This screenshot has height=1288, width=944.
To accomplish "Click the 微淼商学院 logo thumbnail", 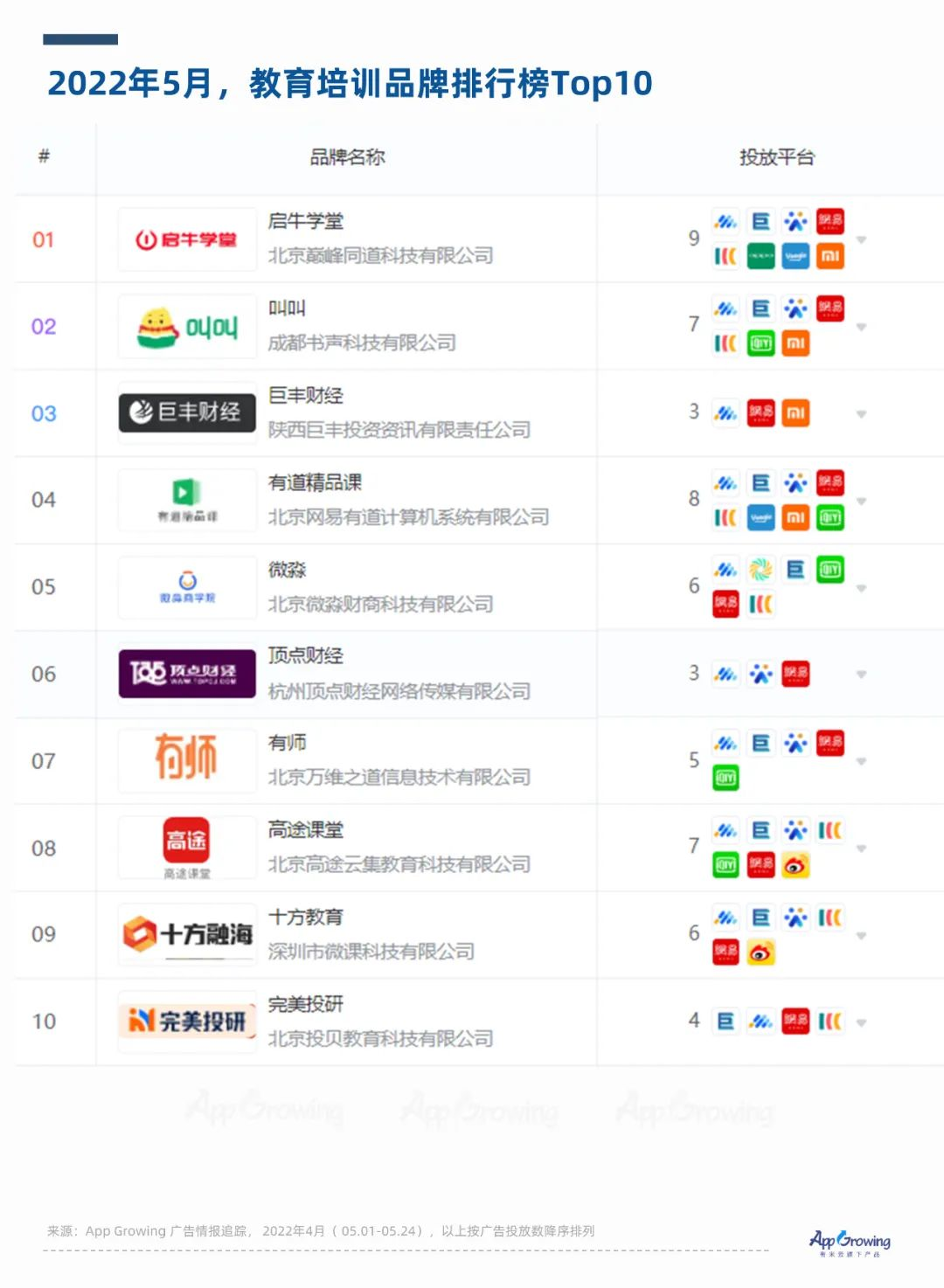I will (187, 587).
